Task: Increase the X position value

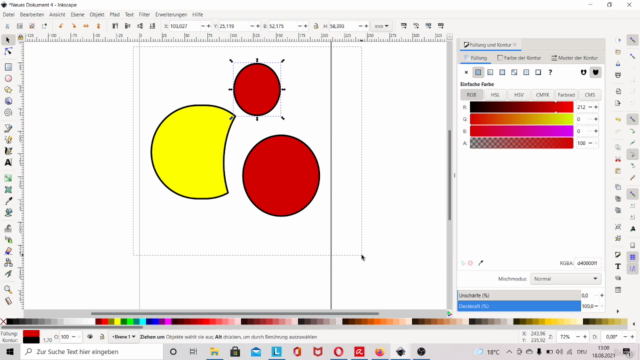Action: point(209,26)
